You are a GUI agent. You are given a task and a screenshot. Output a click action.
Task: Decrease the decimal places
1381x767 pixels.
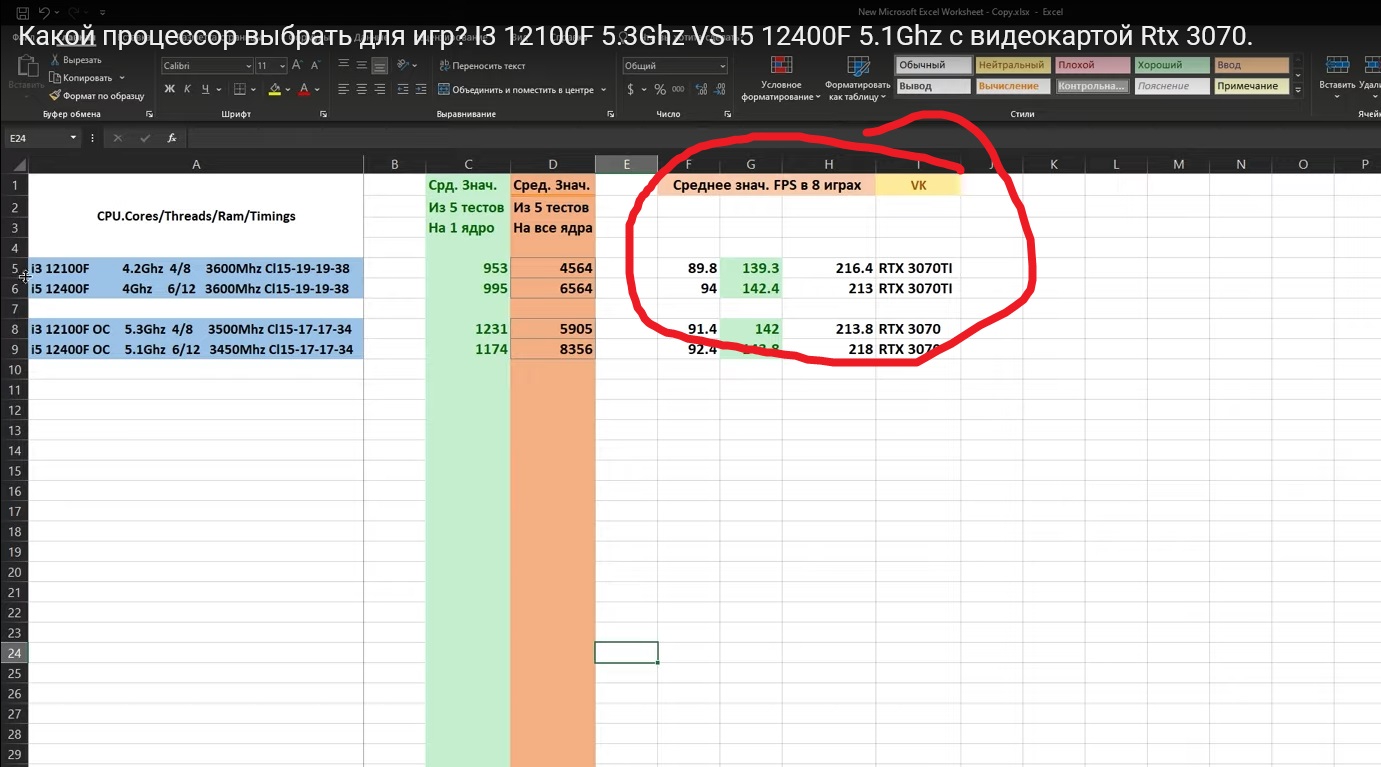tap(718, 89)
